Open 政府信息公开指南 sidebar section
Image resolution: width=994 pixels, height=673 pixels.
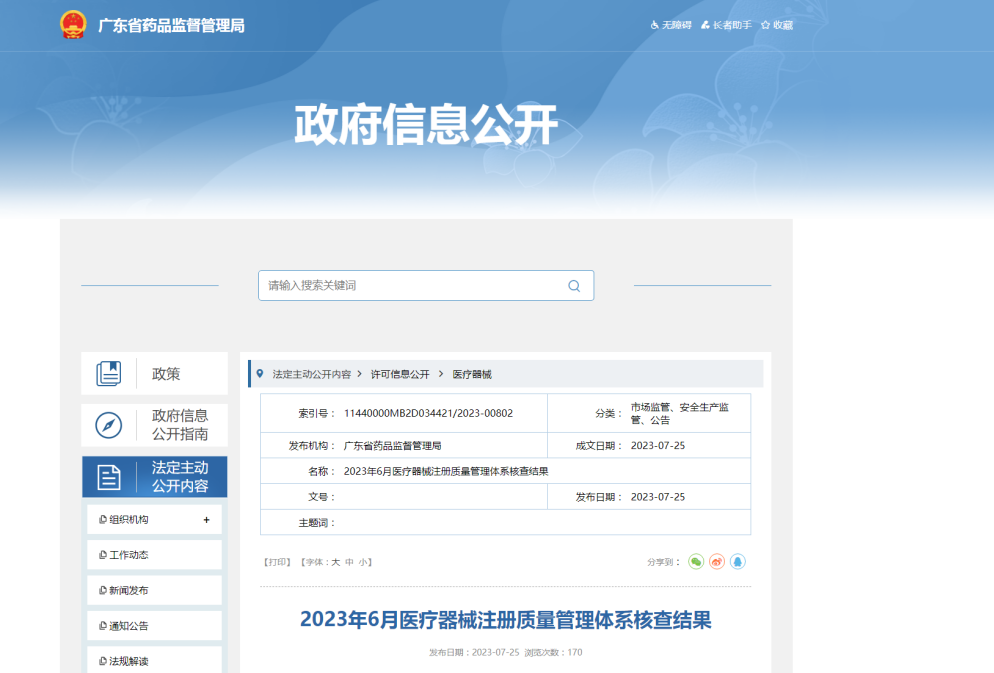(155, 425)
